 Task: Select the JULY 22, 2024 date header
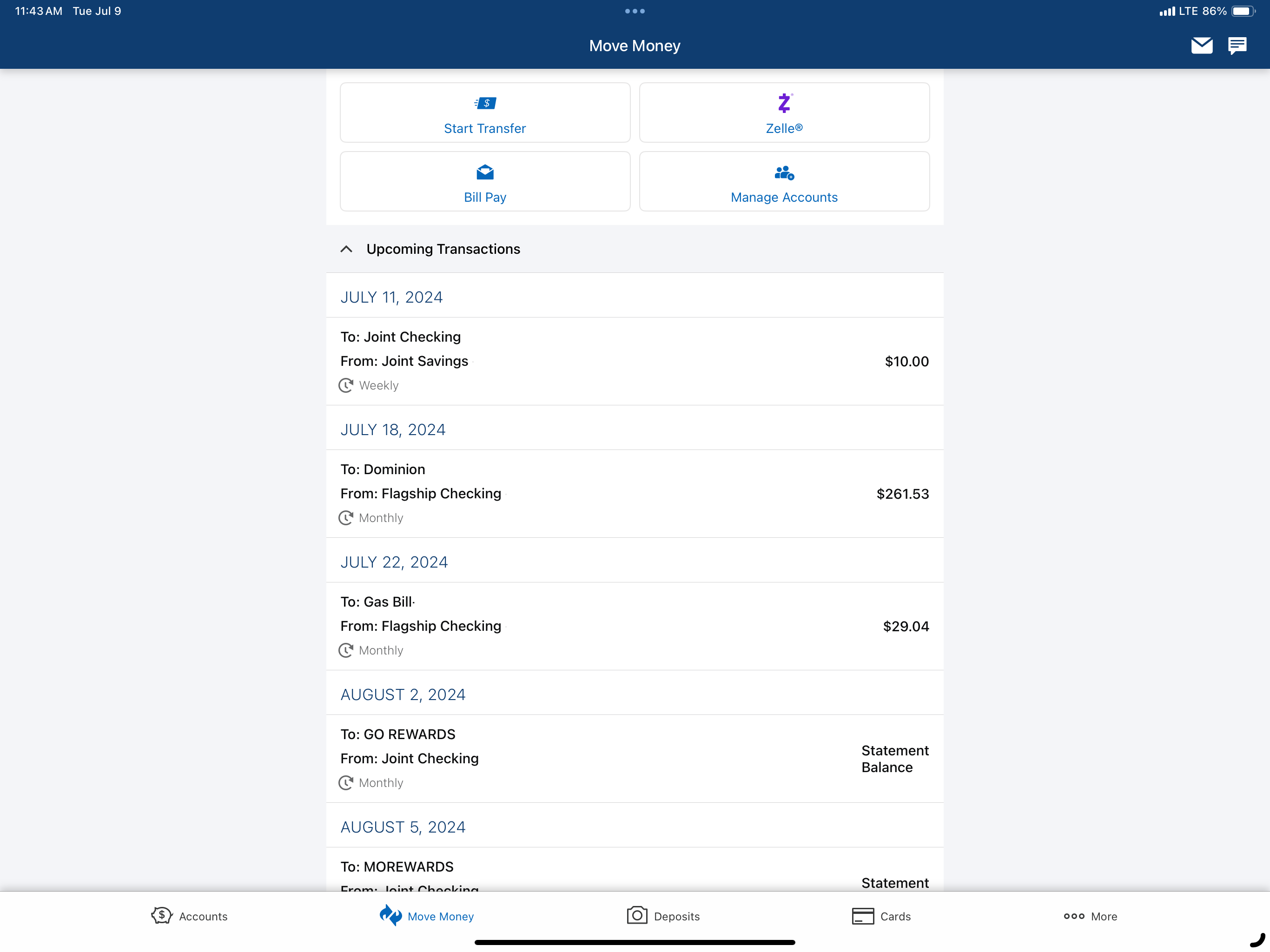pyautogui.click(x=394, y=563)
